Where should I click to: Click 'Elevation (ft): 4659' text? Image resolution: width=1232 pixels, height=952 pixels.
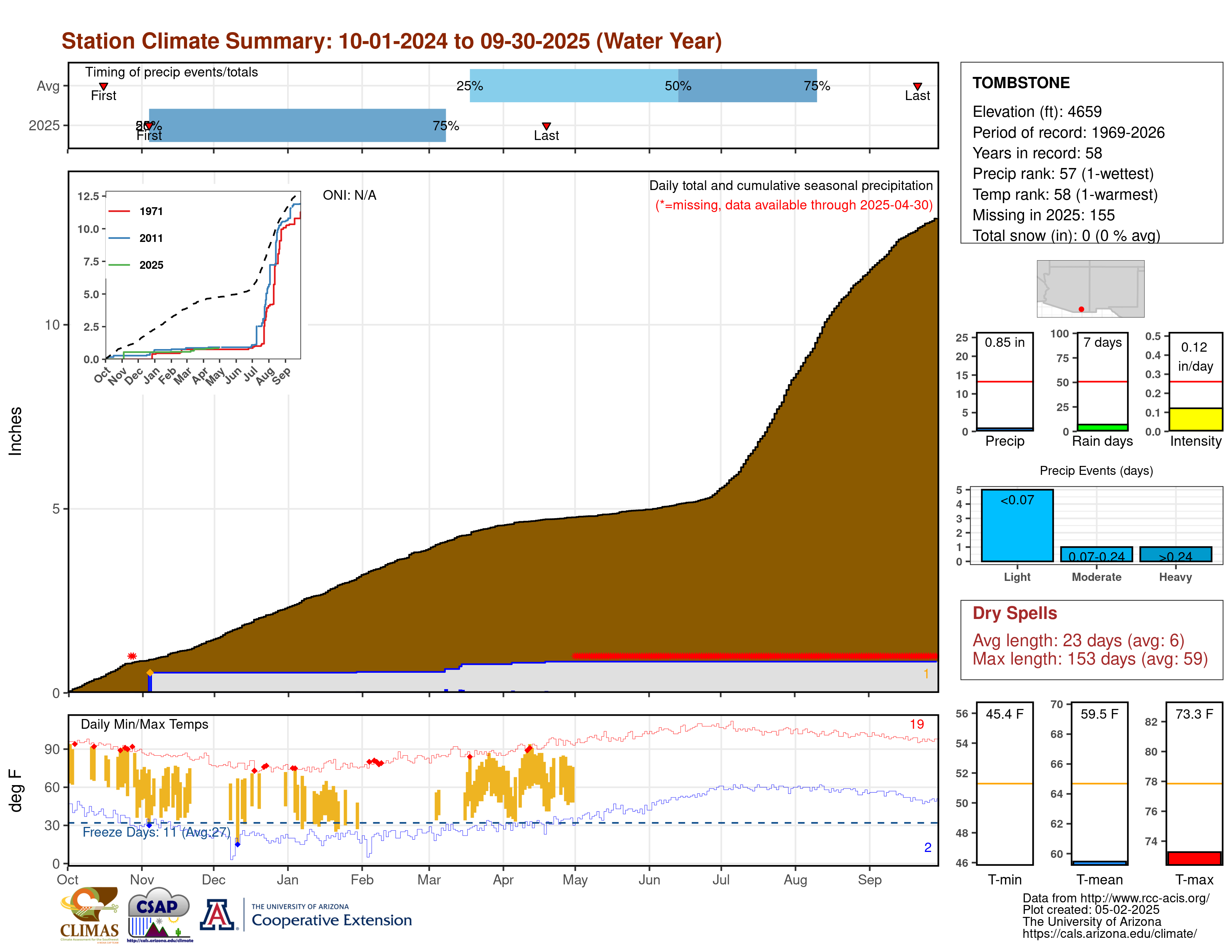1037,112
